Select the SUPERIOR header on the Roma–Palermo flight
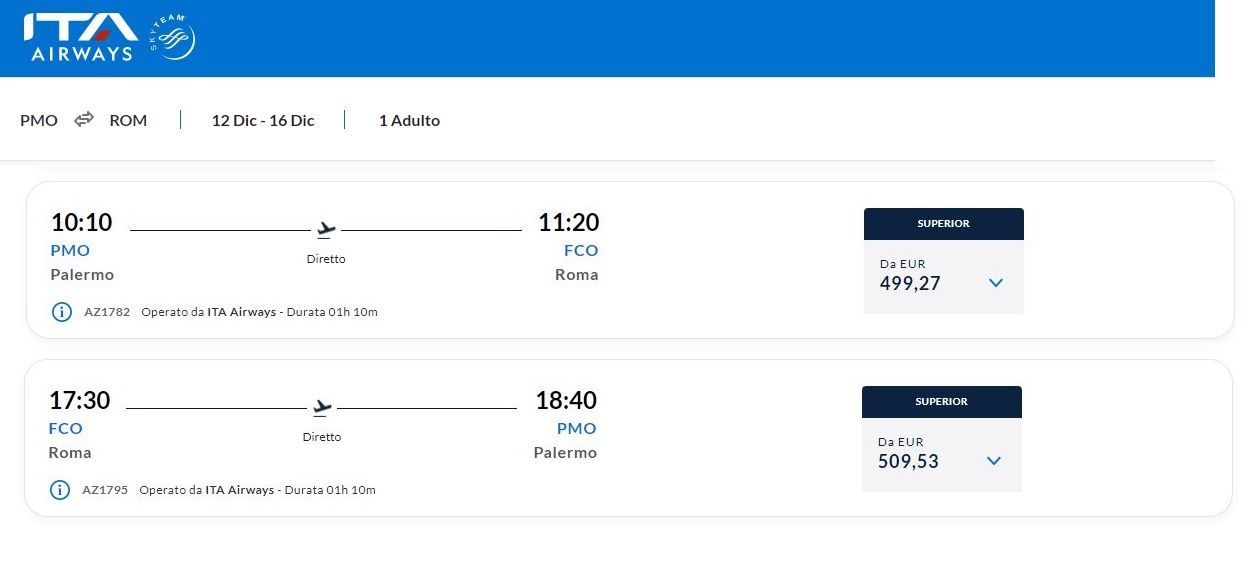The height and width of the screenshot is (574, 1253). pos(941,402)
